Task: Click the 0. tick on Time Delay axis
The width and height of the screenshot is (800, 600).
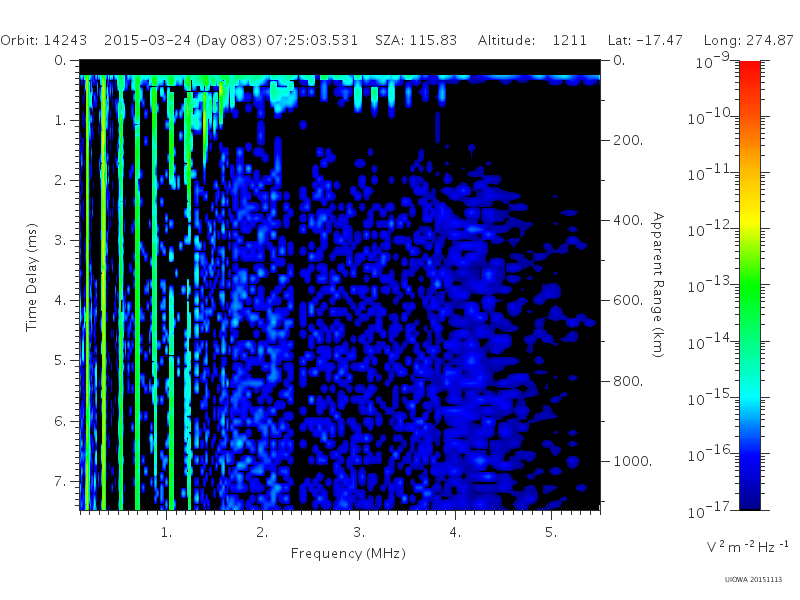Action: (61, 60)
